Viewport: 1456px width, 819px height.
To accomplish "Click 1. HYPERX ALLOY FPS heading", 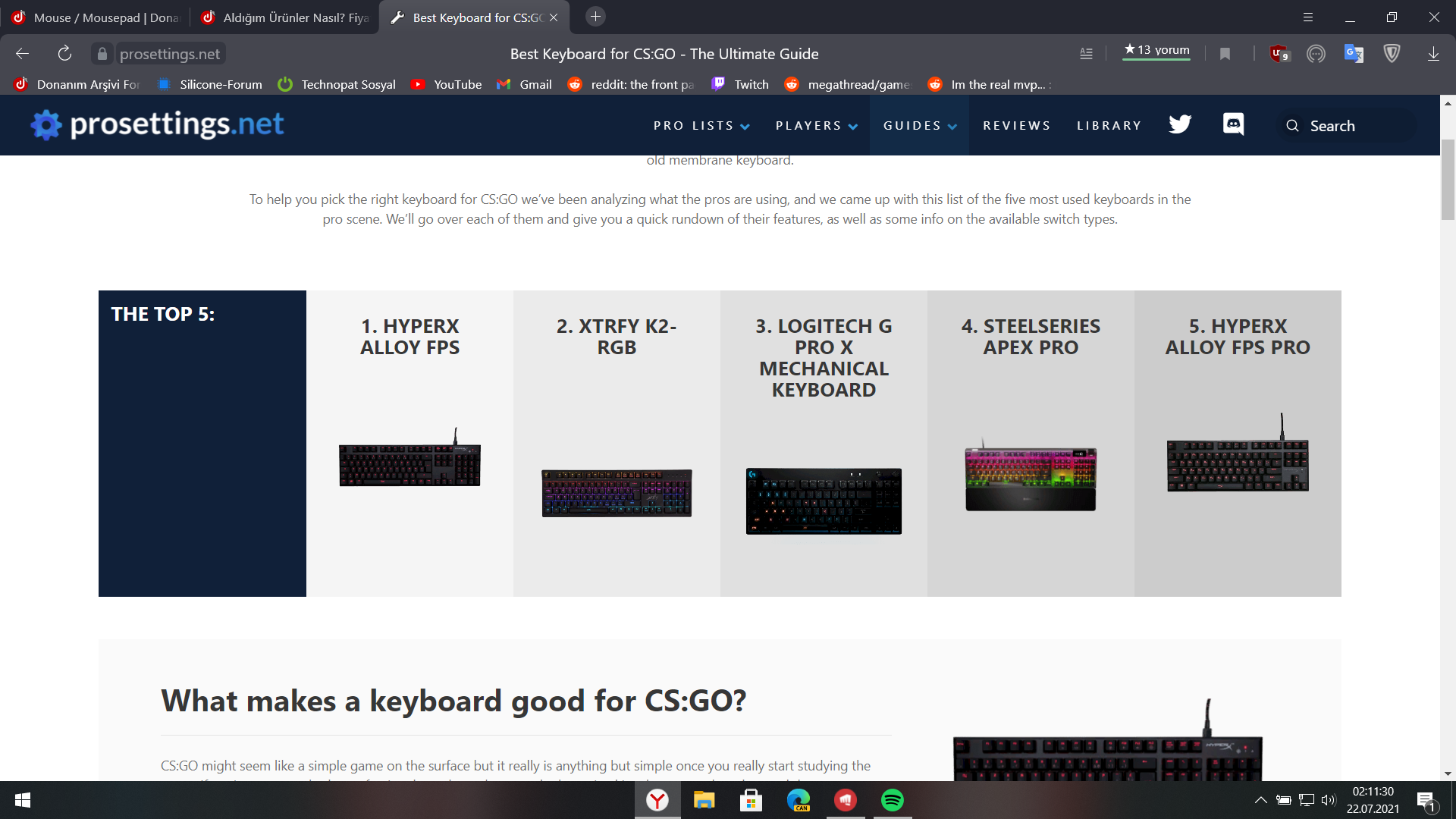I will [x=409, y=337].
